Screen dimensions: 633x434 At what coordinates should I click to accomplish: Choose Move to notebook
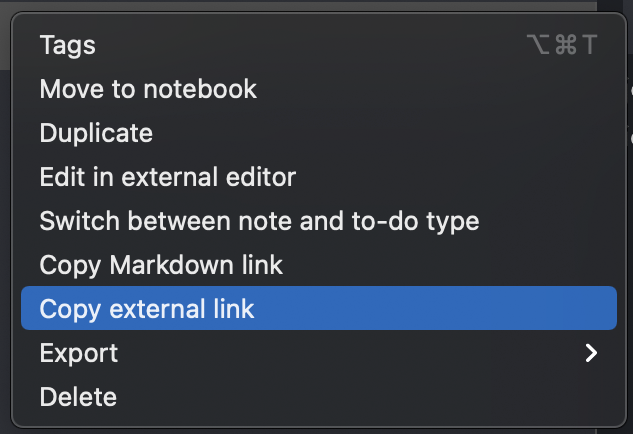tap(319, 88)
